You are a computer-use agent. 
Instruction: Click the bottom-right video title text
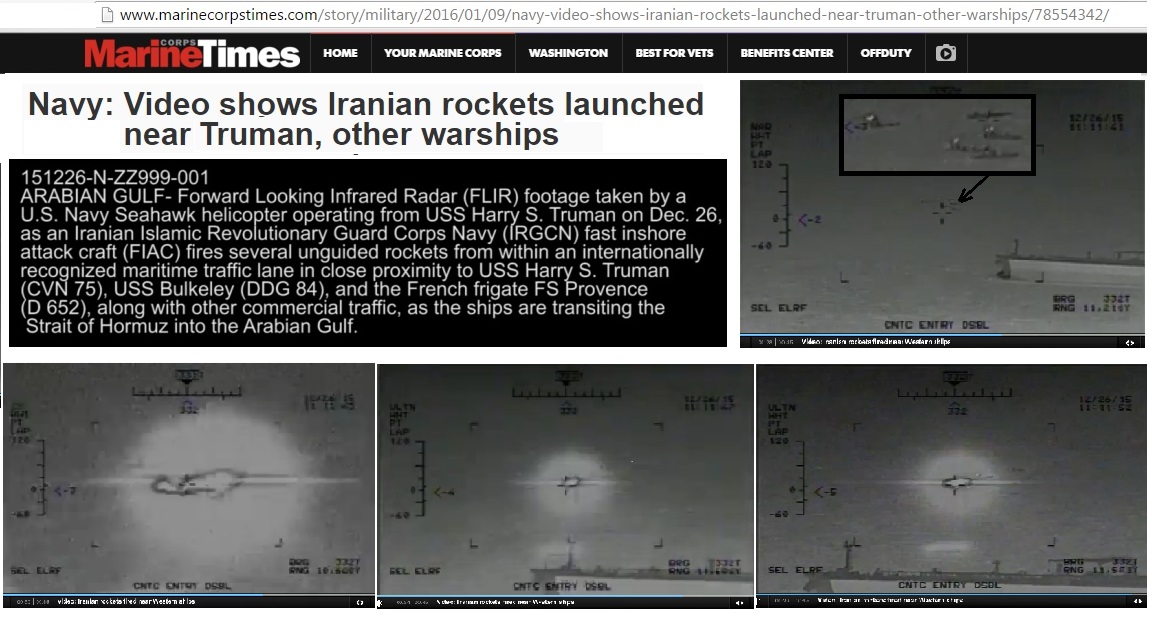pyautogui.click(x=891, y=601)
